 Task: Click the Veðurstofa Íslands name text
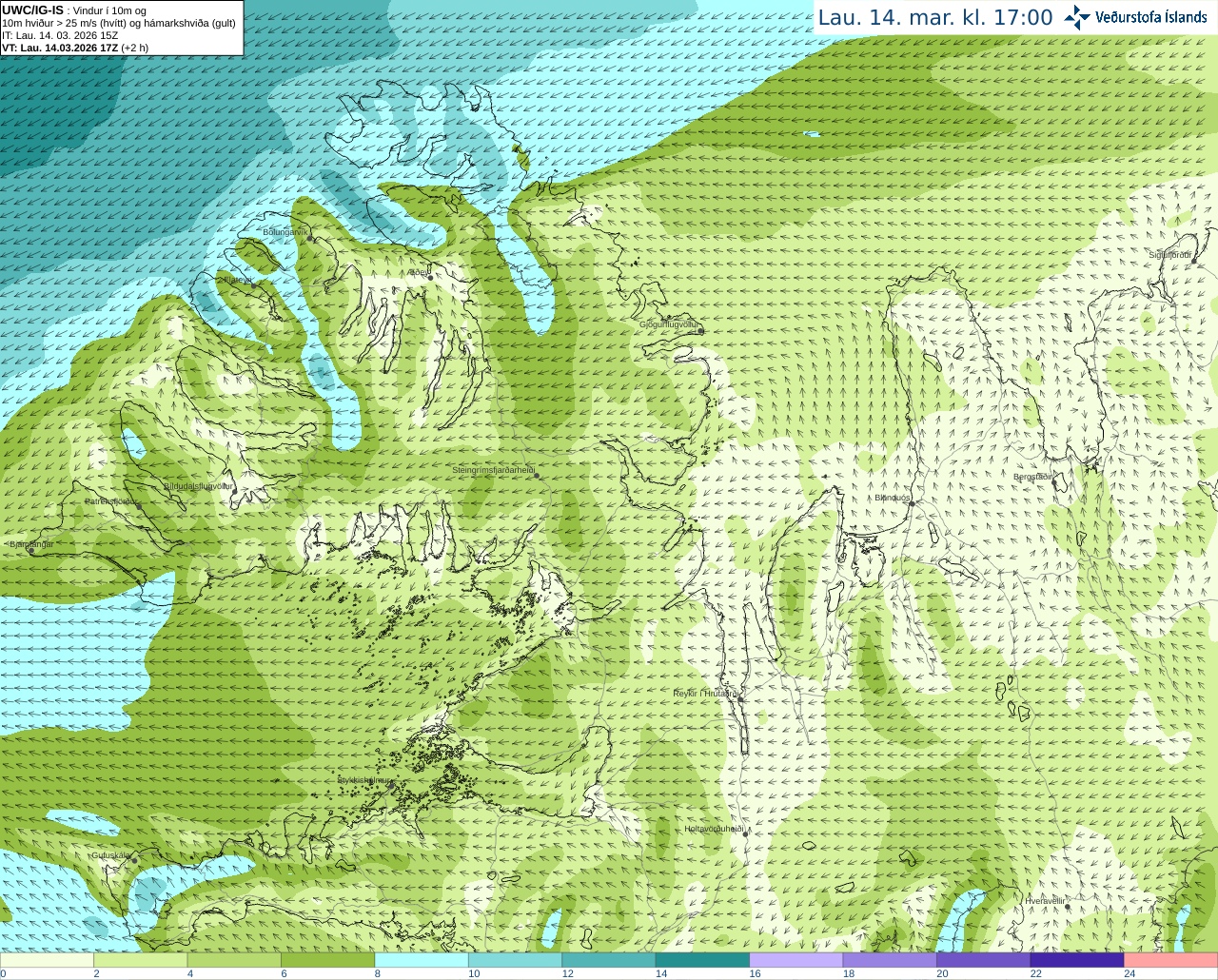[1150, 17]
